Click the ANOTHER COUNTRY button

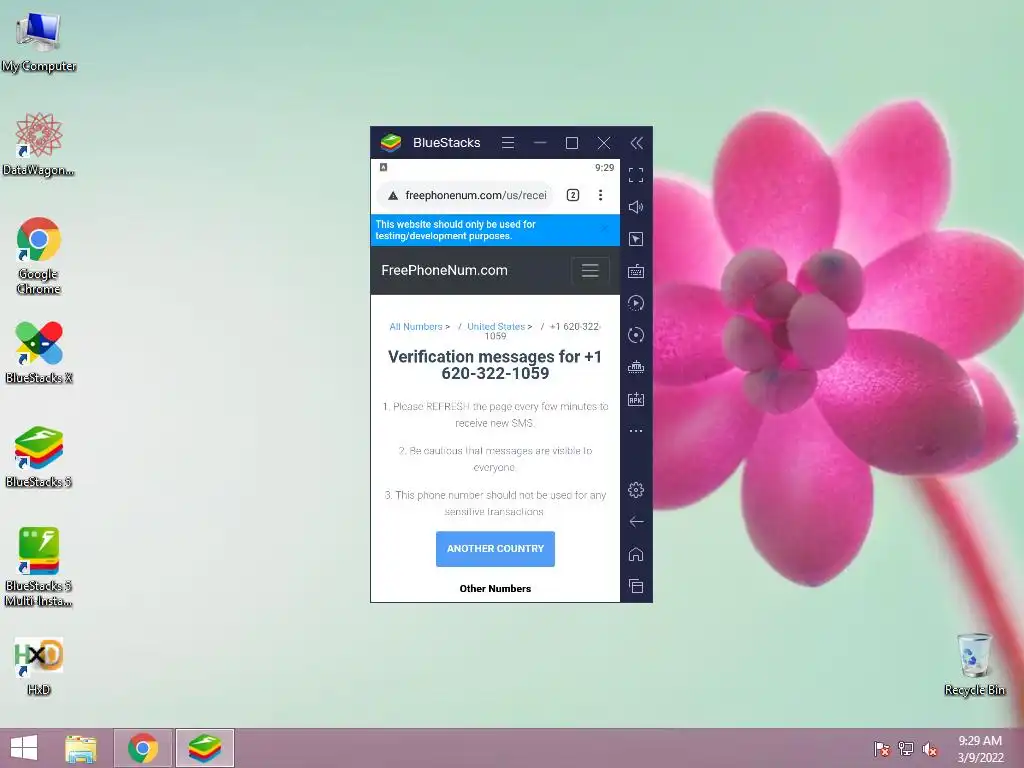tap(495, 549)
